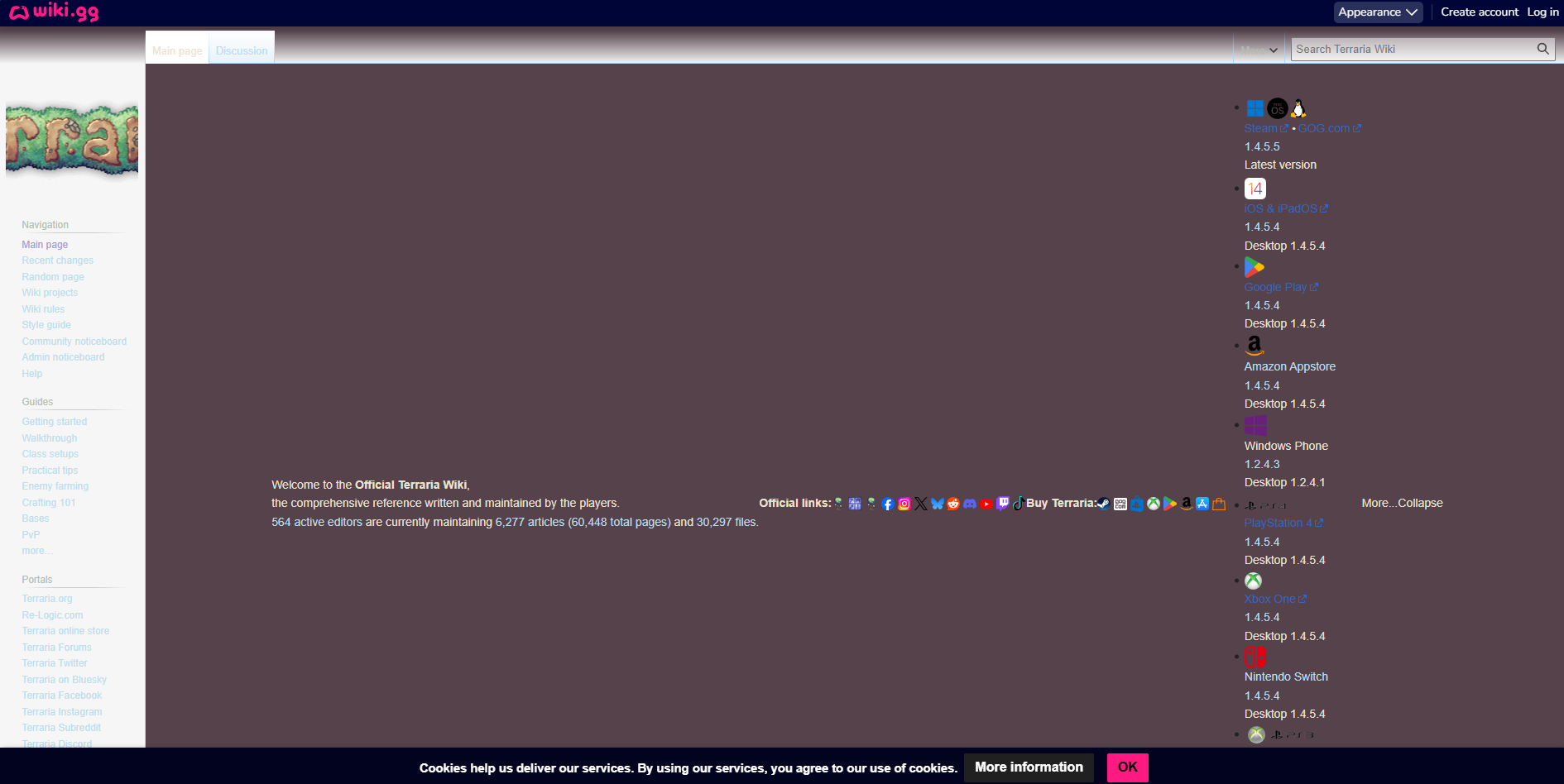
Task: Click the purple Windows Phone logo
Action: pyautogui.click(x=1255, y=425)
